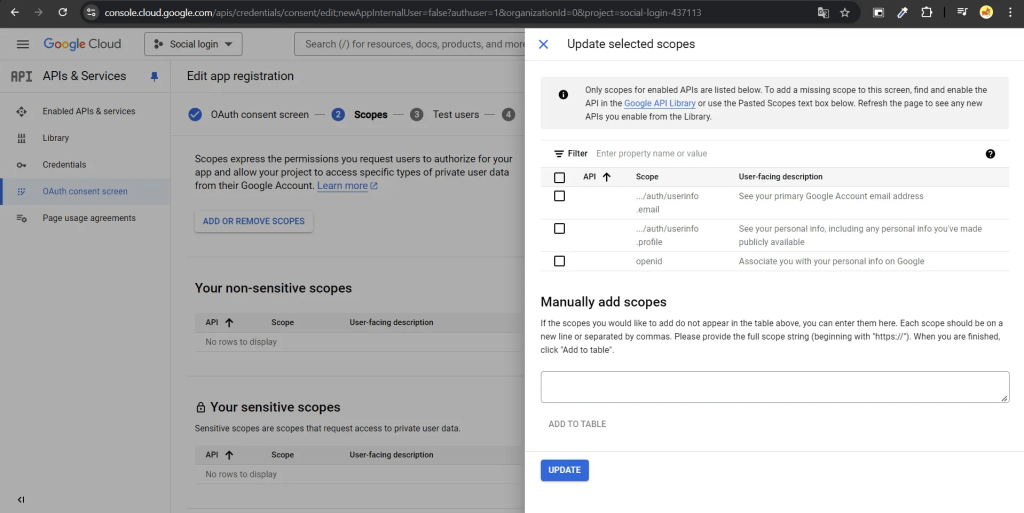
Task: Select Enabled APIs & services menu item
Action: (88, 111)
